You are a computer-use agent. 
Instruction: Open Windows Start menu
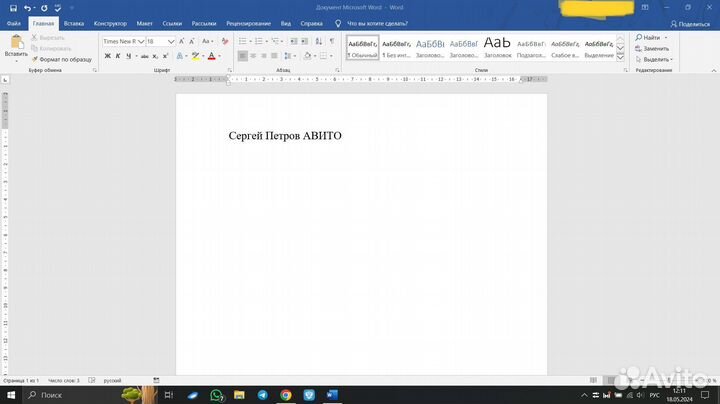(x=11, y=395)
